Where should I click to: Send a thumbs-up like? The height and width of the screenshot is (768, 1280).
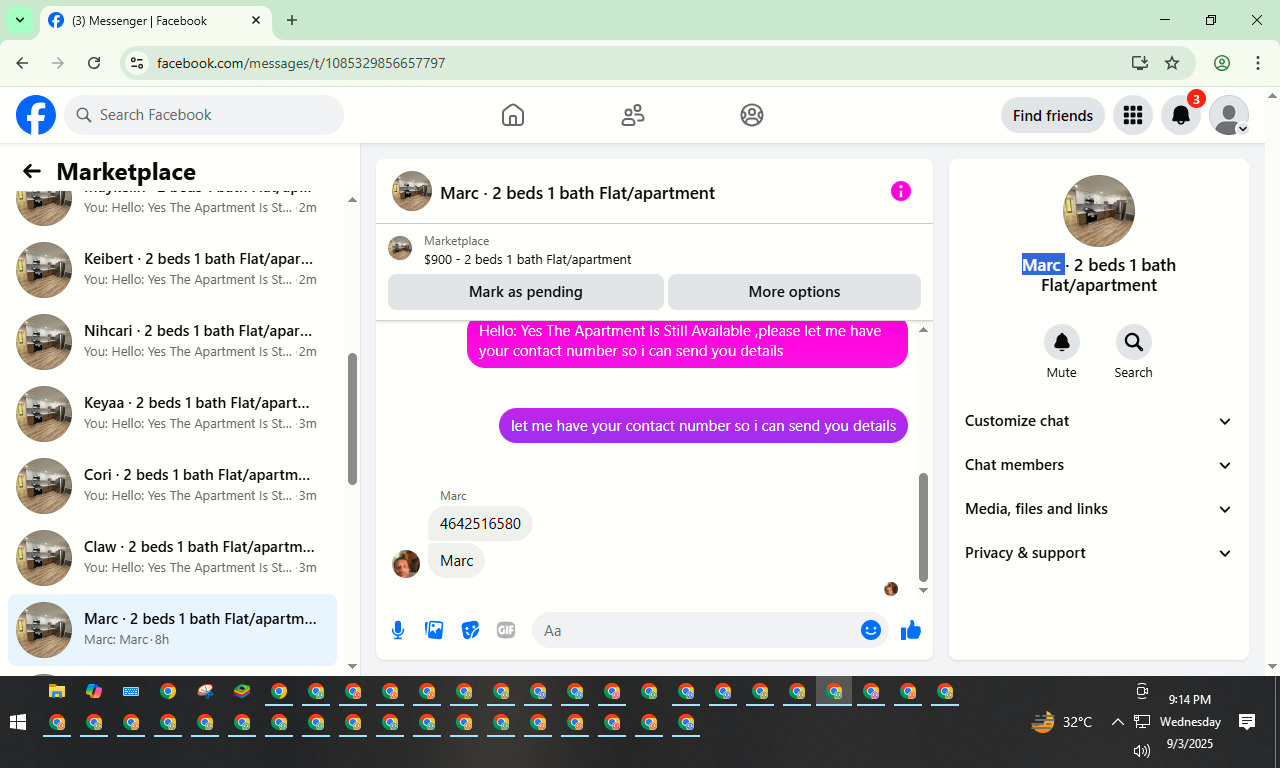911,630
